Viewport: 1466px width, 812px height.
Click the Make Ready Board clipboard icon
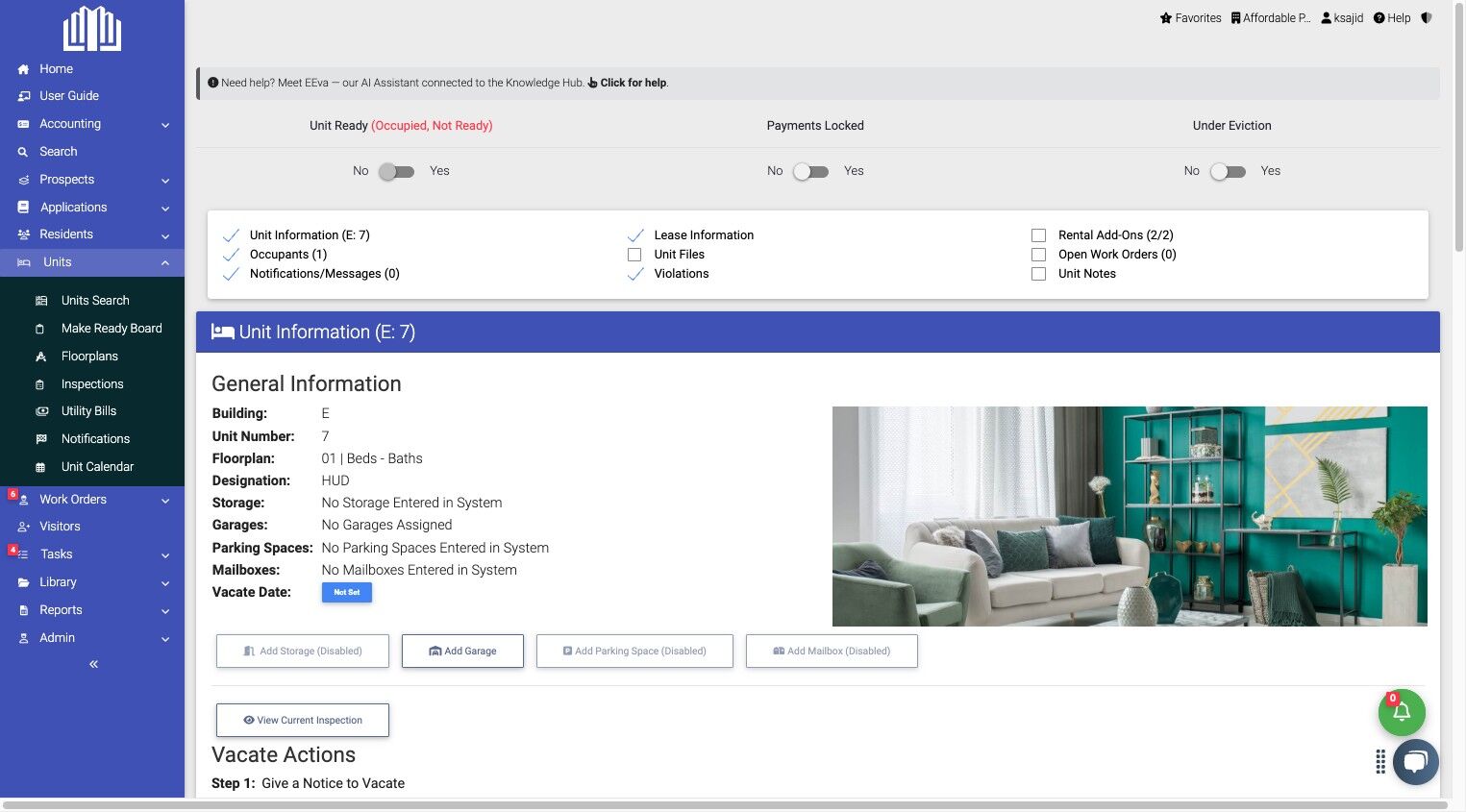click(40, 329)
